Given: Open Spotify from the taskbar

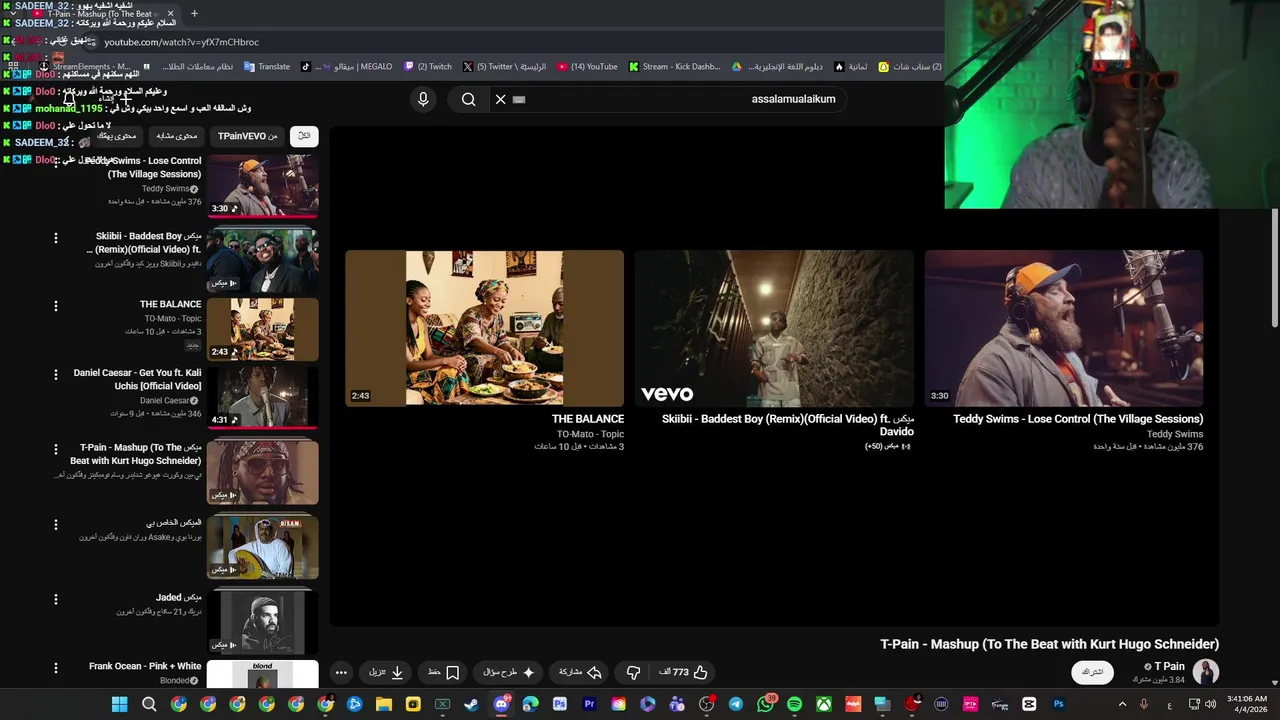Looking at the screenshot, I should pyautogui.click(x=795, y=704).
